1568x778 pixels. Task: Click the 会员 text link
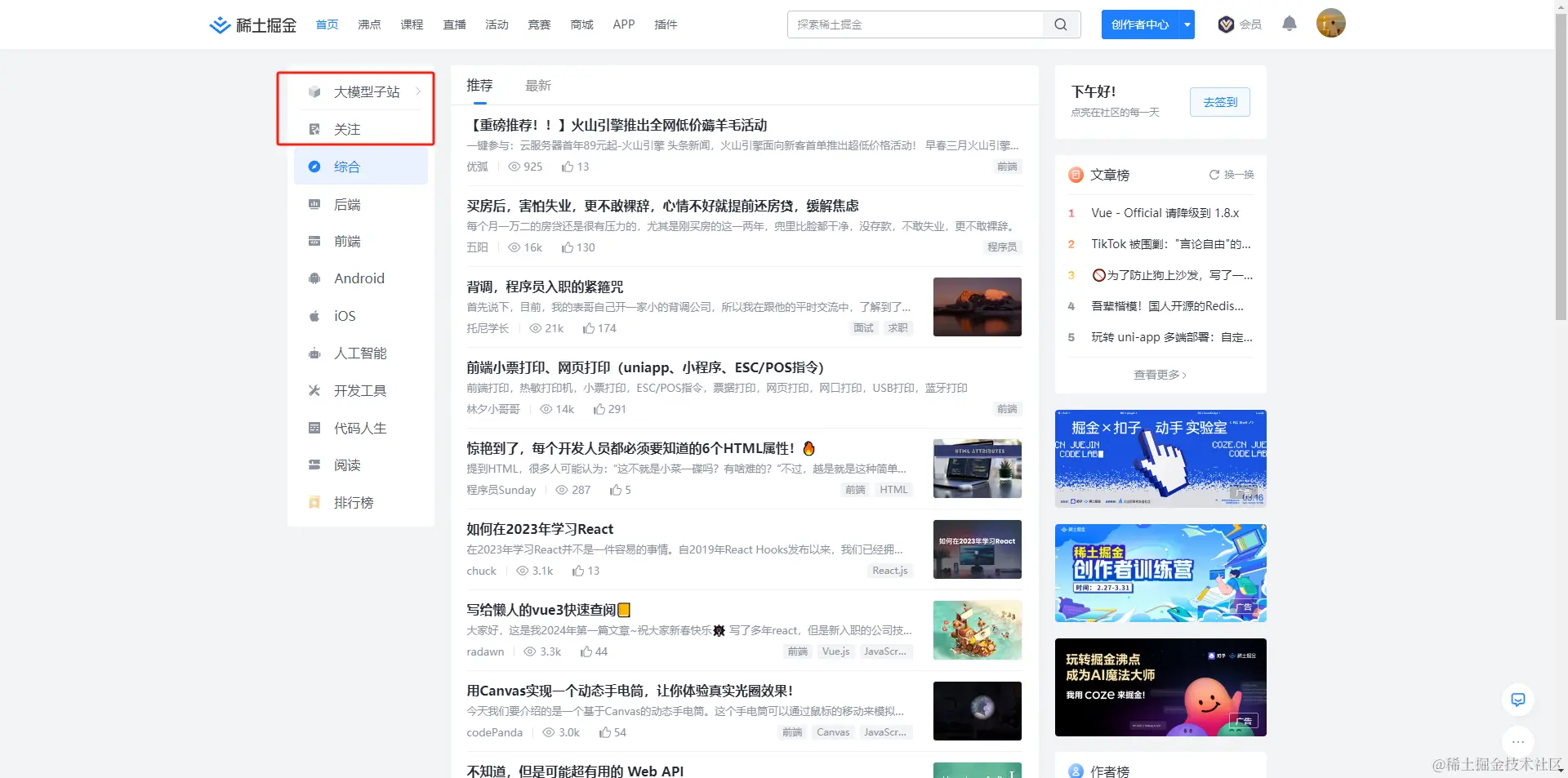[x=1250, y=24]
